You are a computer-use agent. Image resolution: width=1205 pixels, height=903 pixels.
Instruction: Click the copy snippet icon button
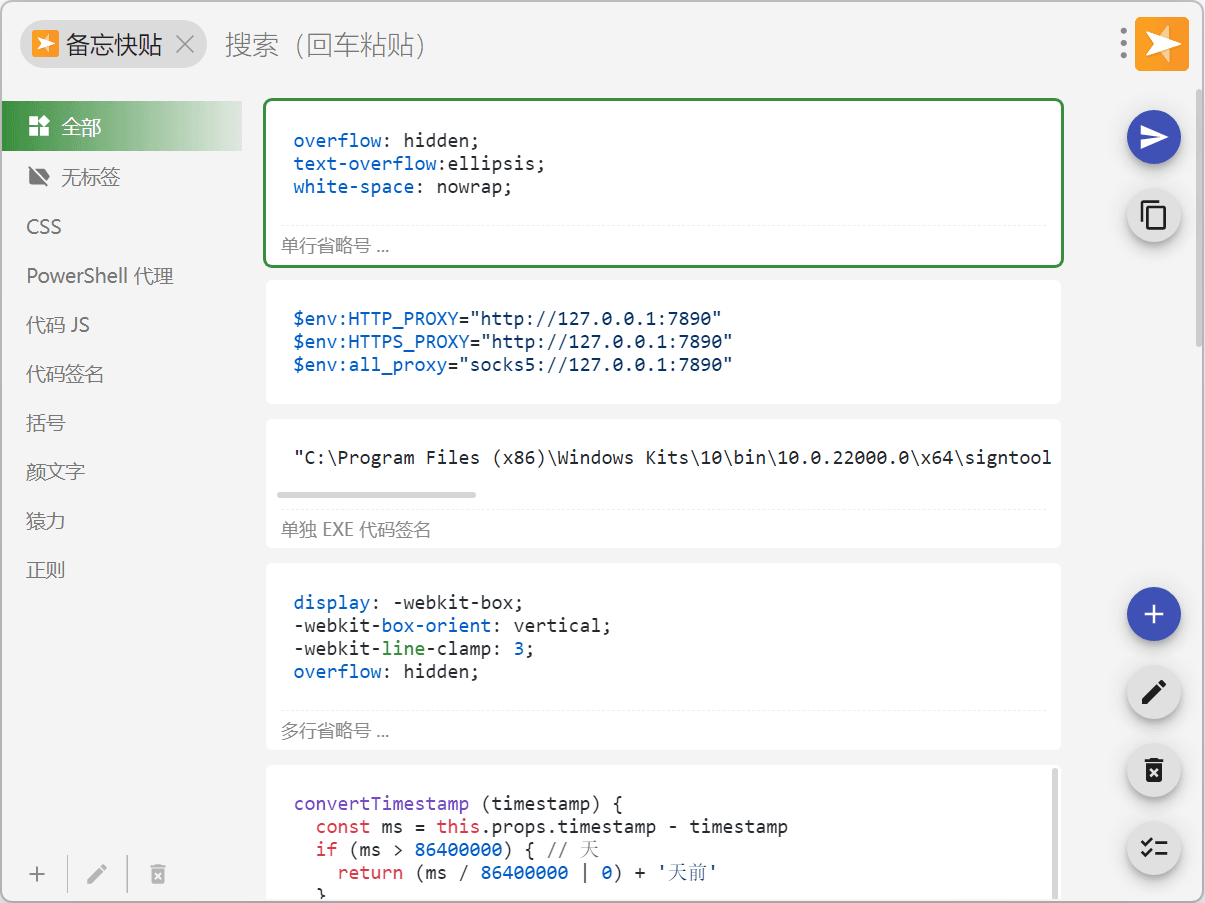1153,216
